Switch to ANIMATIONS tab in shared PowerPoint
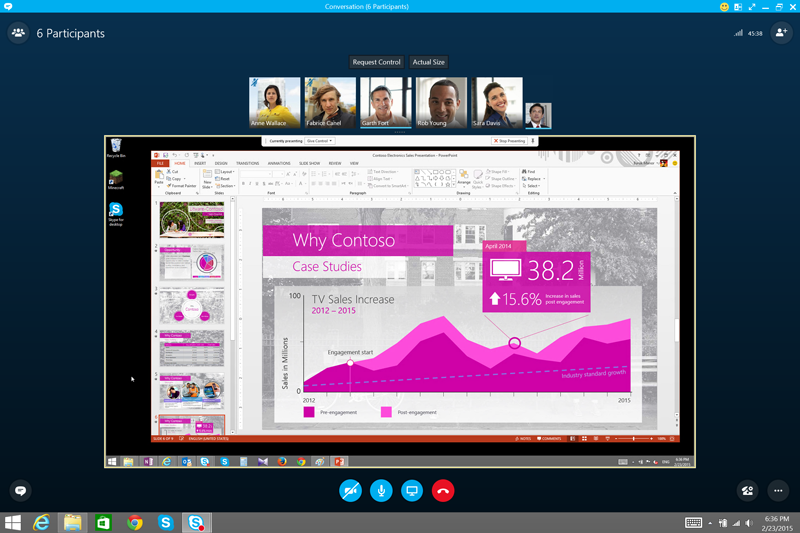Viewport: 800px width, 533px height. (x=279, y=163)
